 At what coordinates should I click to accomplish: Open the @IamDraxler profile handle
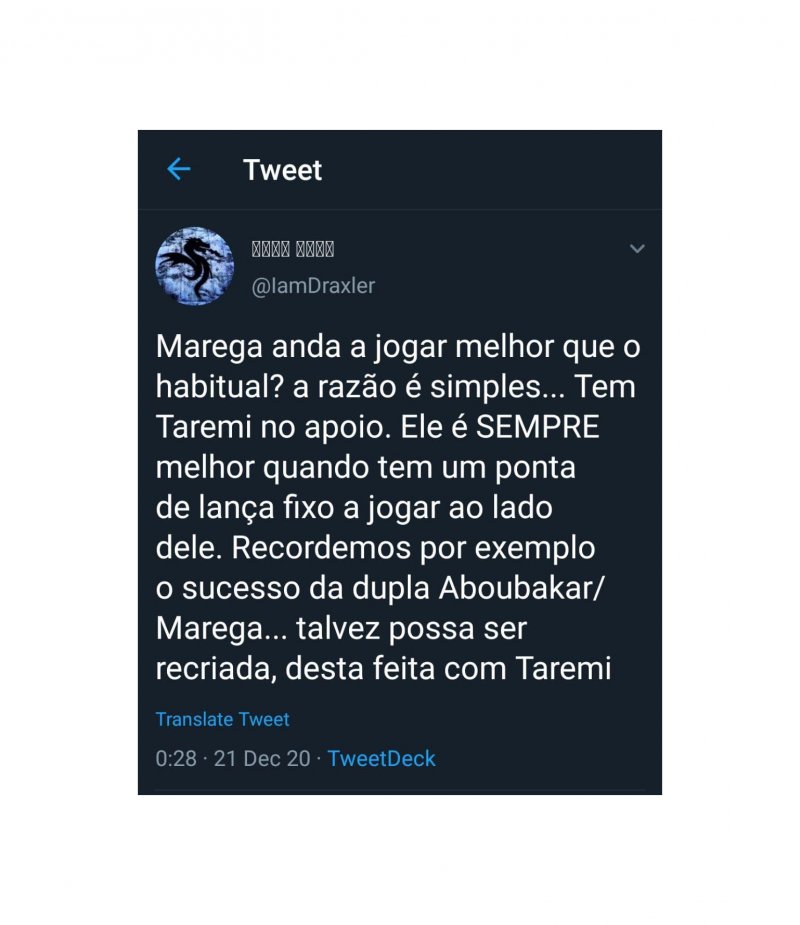(x=313, y=286)
